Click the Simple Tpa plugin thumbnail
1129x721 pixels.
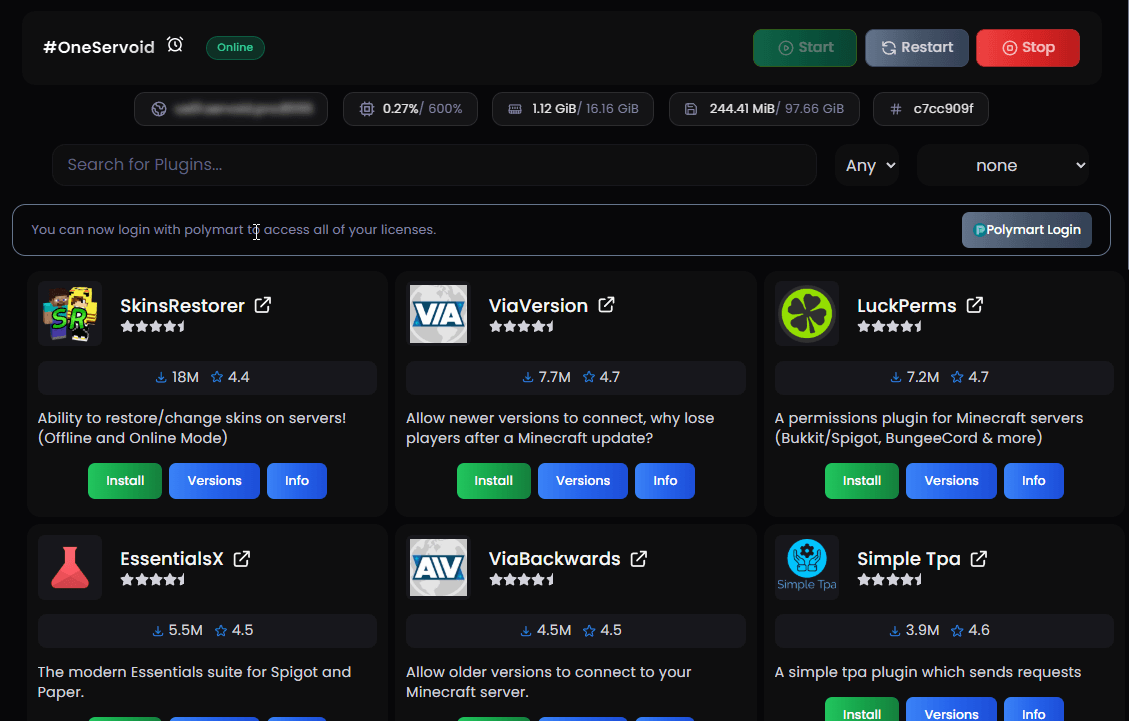pyautogui.click(x=807, y=567)
